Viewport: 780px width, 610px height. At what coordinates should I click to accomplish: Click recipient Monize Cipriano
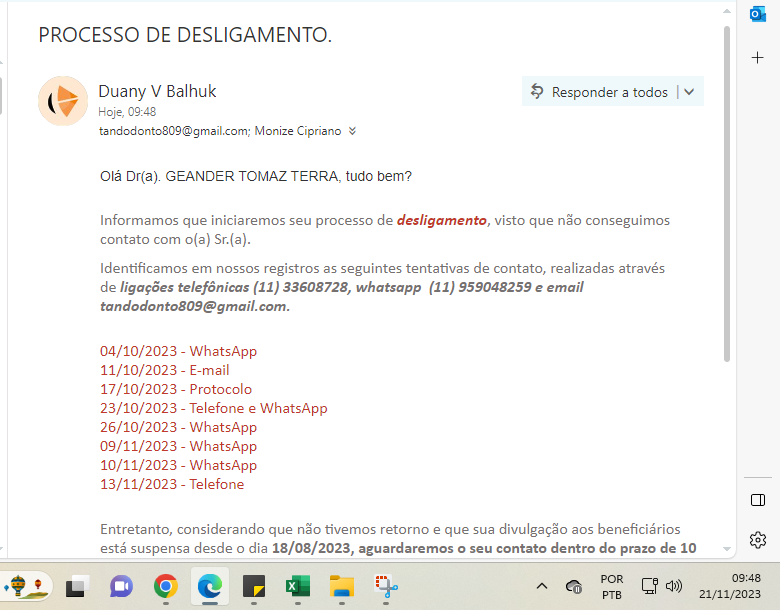point(298,131)
